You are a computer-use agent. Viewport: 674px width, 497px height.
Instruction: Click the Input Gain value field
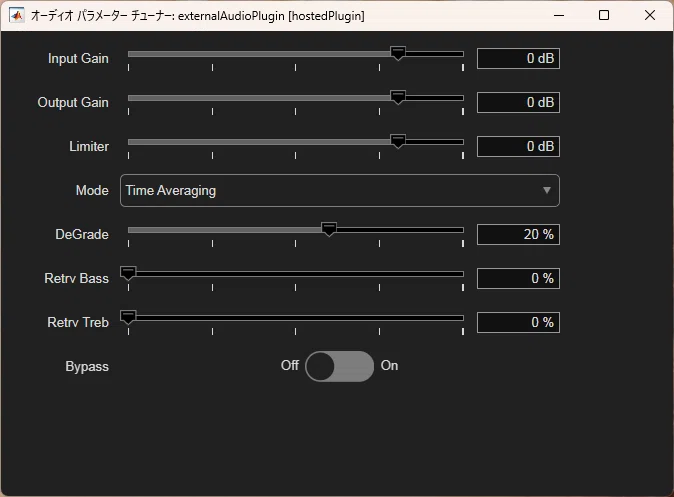(x=518, y=58)
